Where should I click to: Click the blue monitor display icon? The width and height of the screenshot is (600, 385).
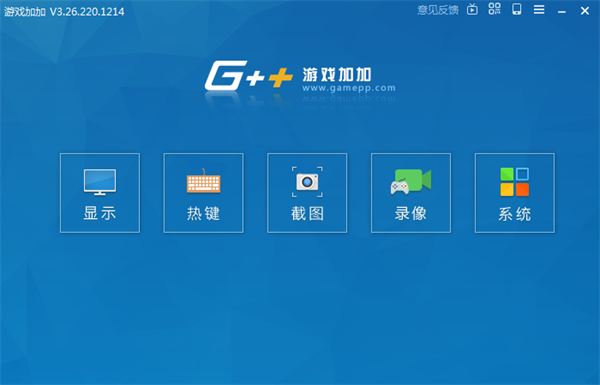tap(100, 182)
